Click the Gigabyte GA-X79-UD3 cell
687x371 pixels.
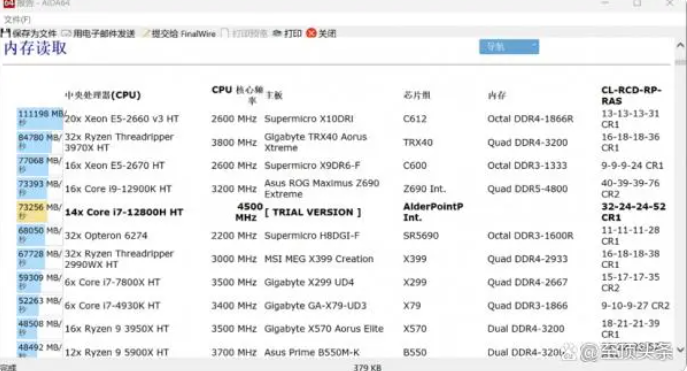pyautogui.click(x=315, y=306)
